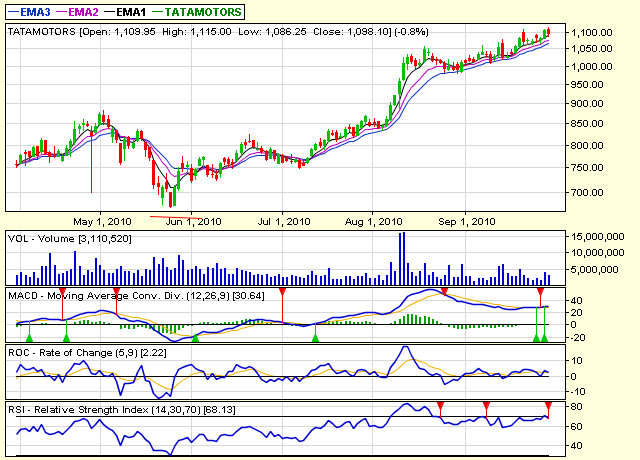Click the EMA2 legend entry
The width and height of the screenshot is (640, 460).
(77, 12)
